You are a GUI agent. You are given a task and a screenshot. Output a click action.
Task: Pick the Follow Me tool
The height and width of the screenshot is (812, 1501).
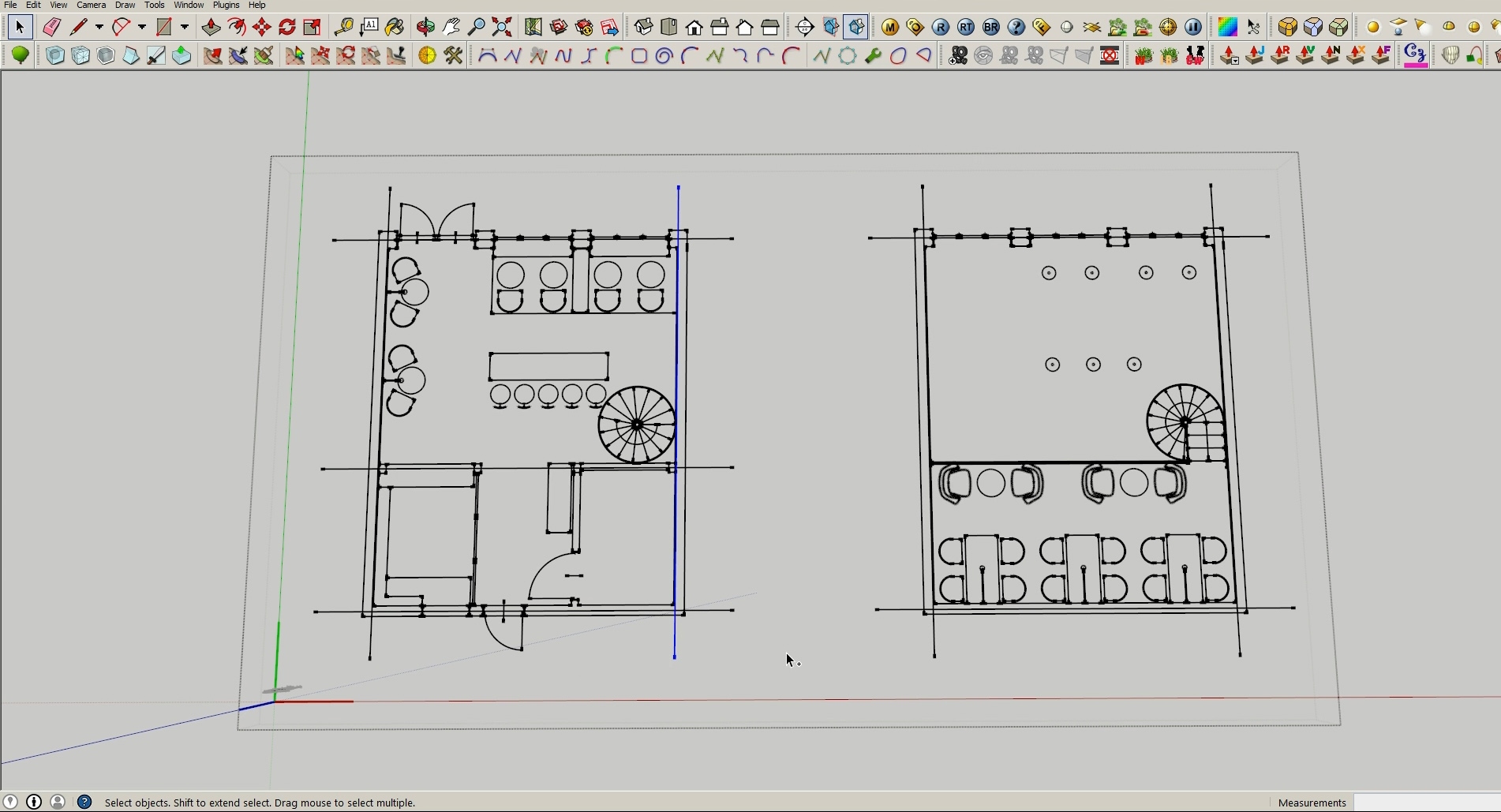click(237, 27)
